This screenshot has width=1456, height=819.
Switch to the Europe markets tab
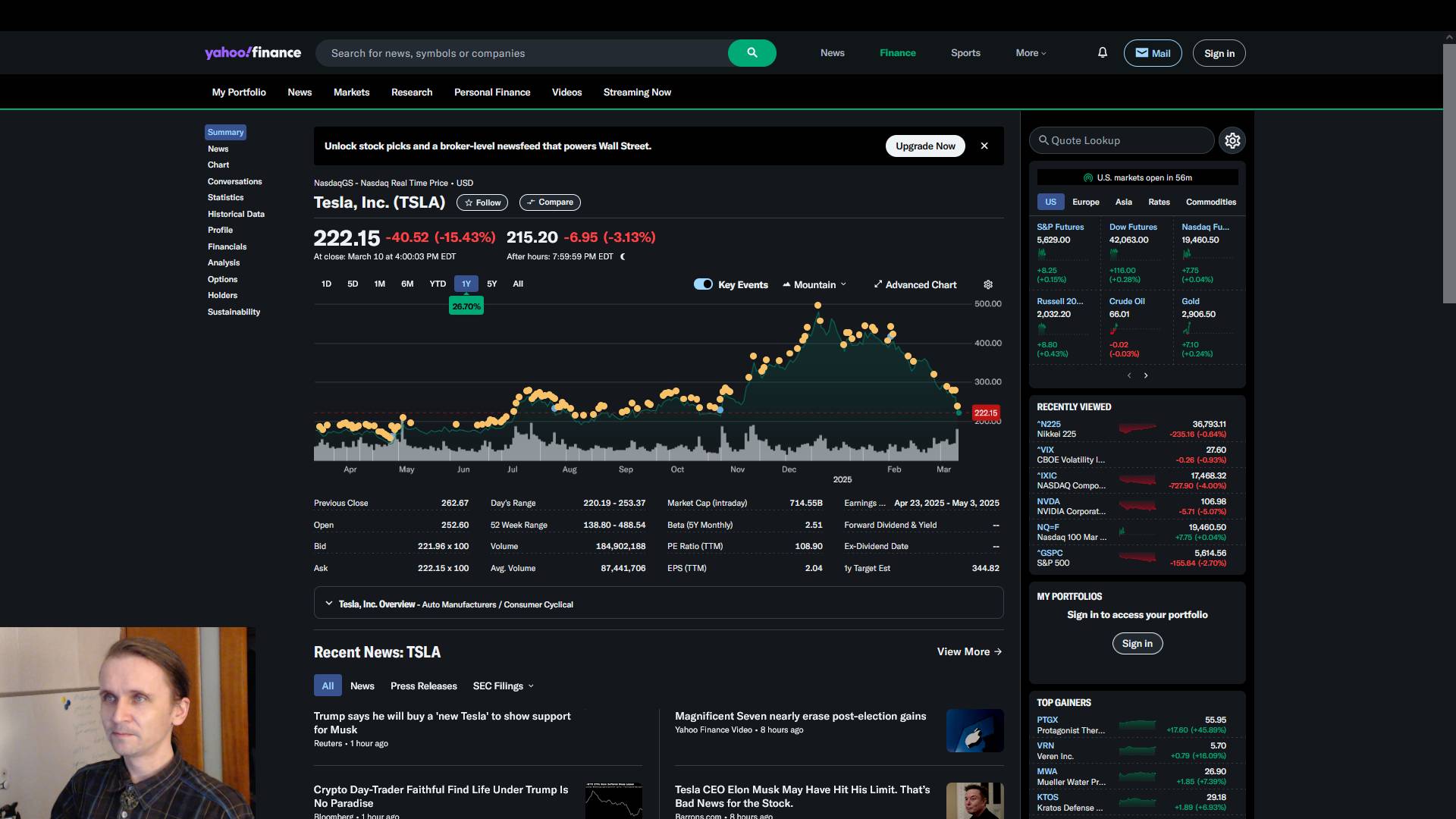1085,202
